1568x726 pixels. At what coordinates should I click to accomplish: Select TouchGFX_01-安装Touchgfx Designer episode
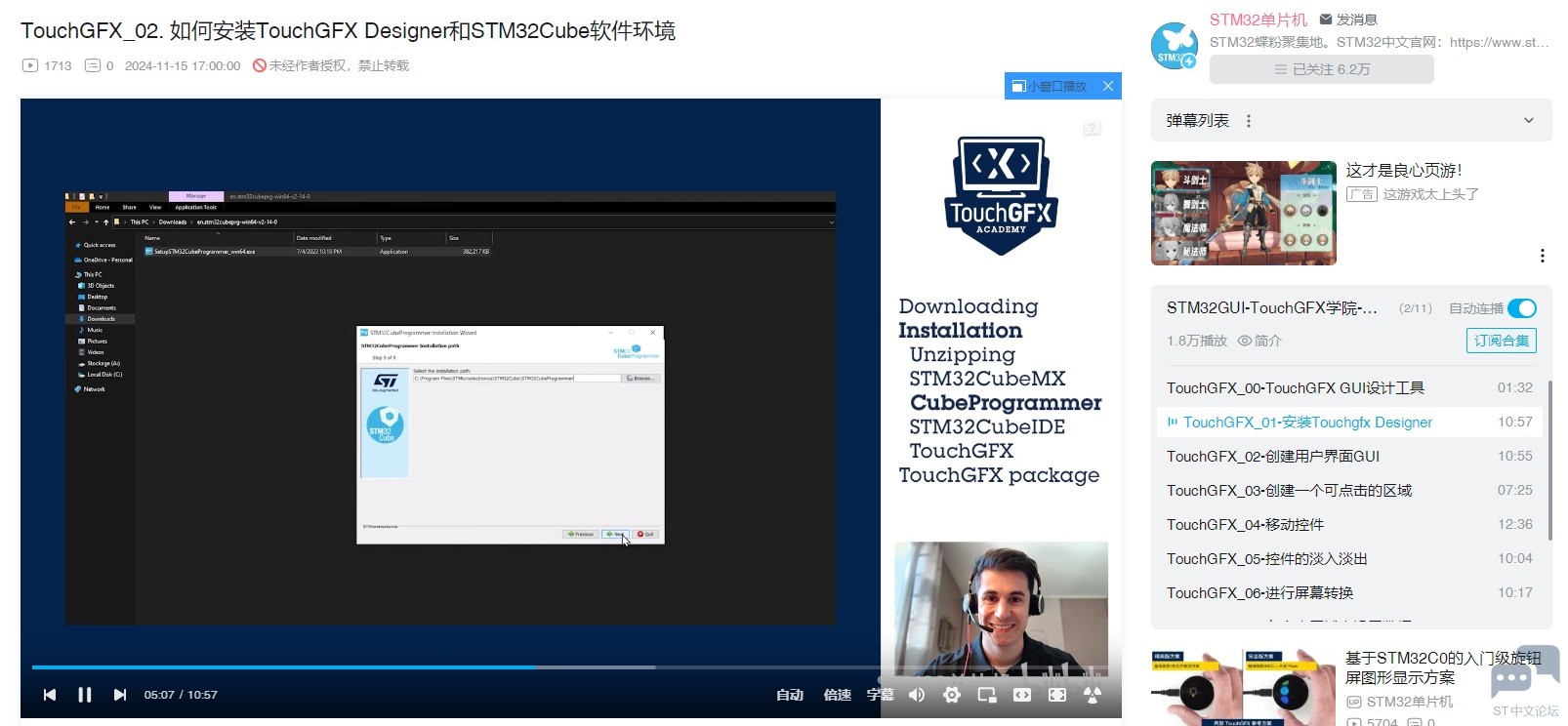pos(1348,422)
